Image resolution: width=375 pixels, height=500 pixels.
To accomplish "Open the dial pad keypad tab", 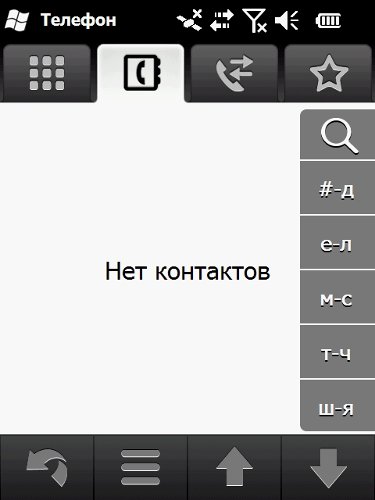I will coord(47,73).
